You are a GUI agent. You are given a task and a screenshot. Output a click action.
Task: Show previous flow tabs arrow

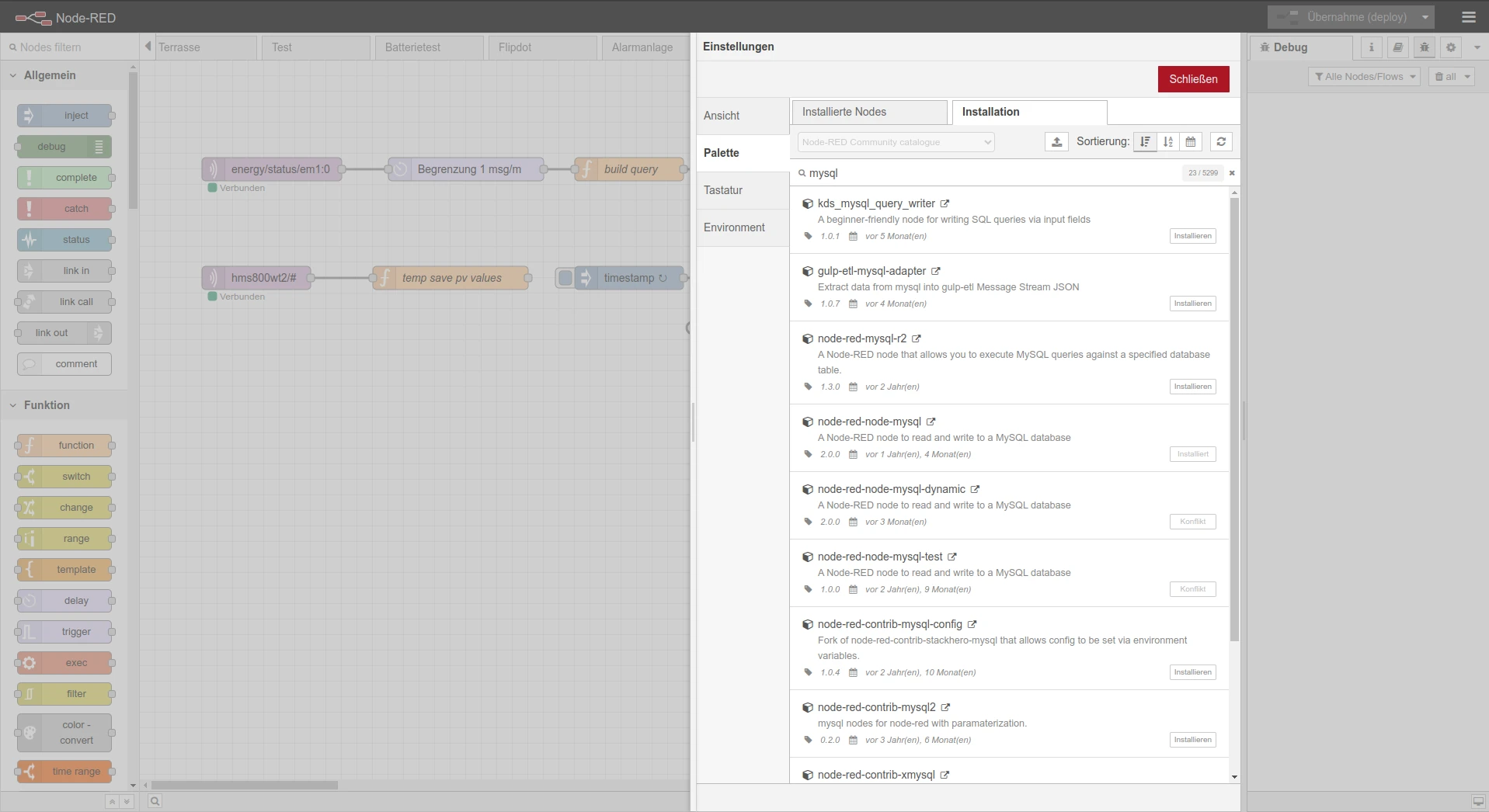pos(148,47)
